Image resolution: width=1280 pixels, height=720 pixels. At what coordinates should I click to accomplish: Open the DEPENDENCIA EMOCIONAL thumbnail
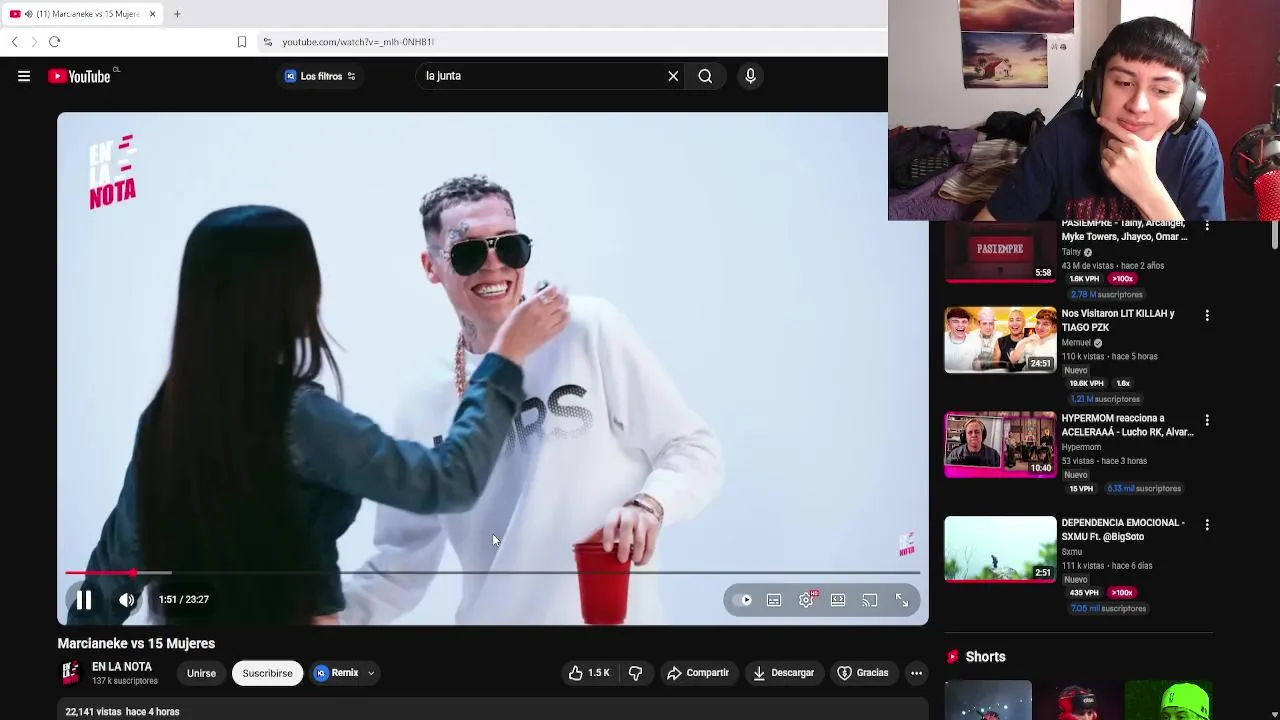(1000, 549)
